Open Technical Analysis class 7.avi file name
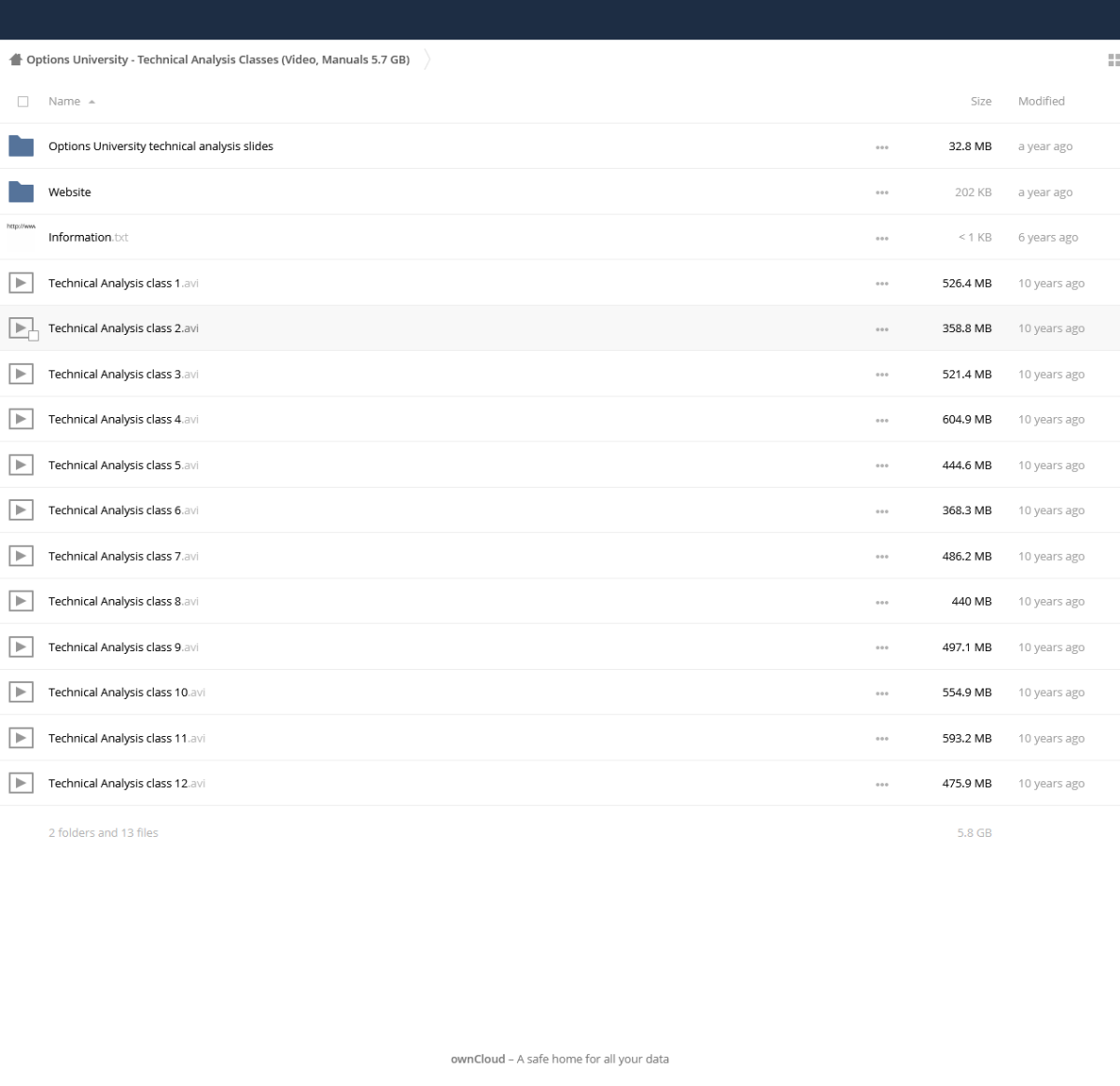The height and width of the screenshot is (1086, 1120). pos(123,556)
